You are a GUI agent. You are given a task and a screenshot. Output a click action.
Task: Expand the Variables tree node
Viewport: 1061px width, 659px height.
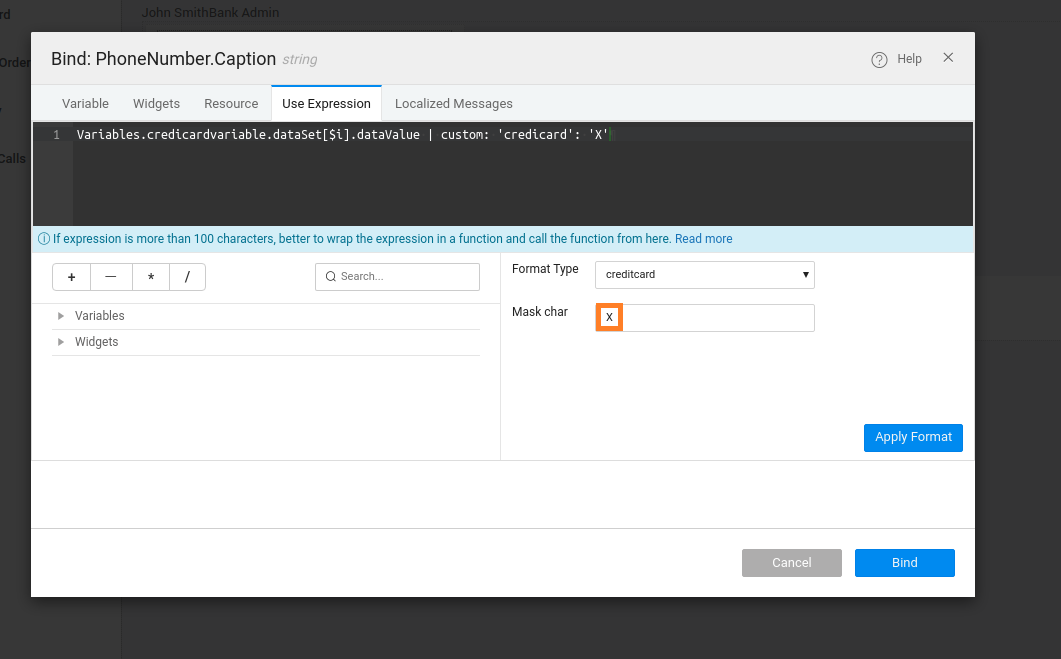[62, 316]
